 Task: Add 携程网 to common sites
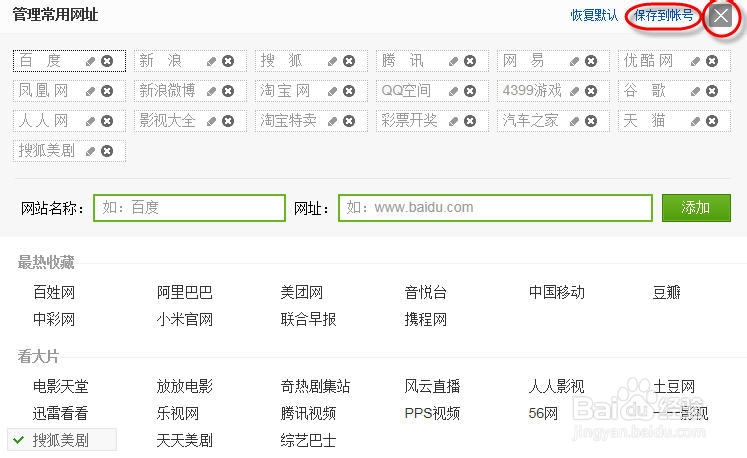(x=425, y=319)
